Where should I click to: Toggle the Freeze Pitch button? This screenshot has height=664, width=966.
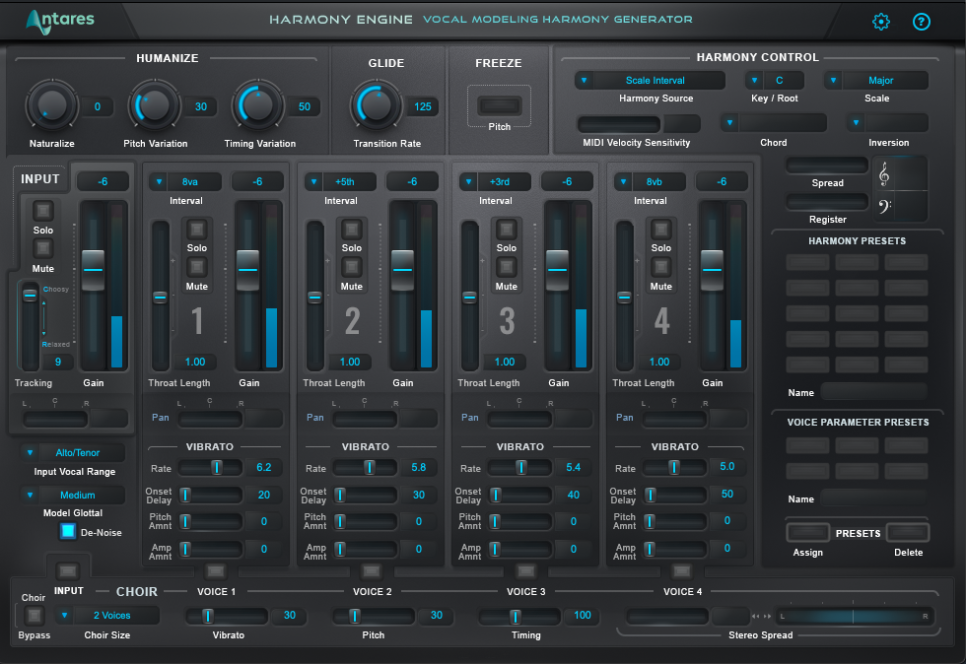click(x=499, y=105)
